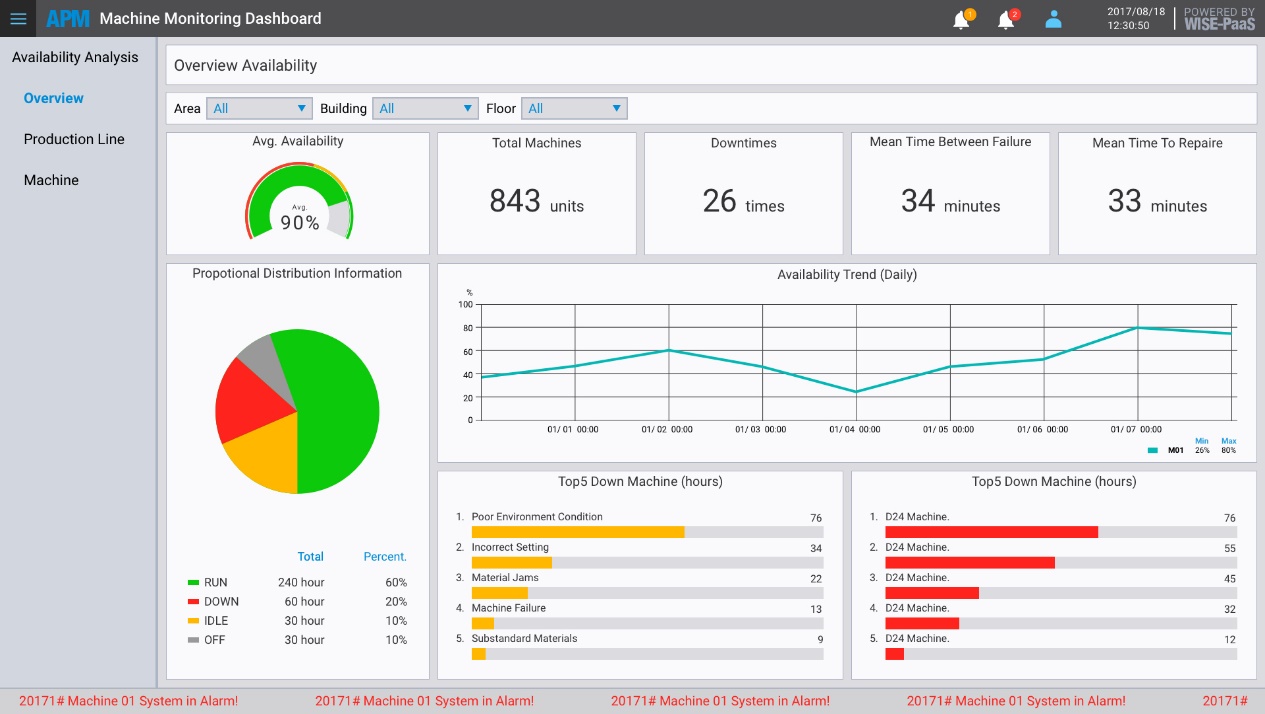Click the yellow IDLE legend swatch
The image size is (1265, 714).
pos(193,620)
